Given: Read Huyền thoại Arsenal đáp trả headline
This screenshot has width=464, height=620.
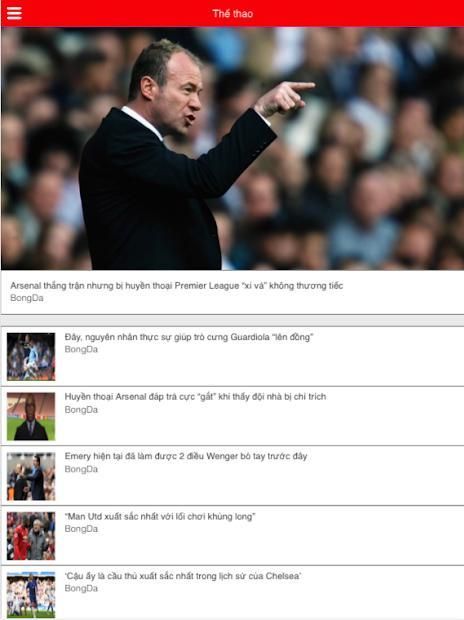Looking at the screenshot, I should coord(195,397).
